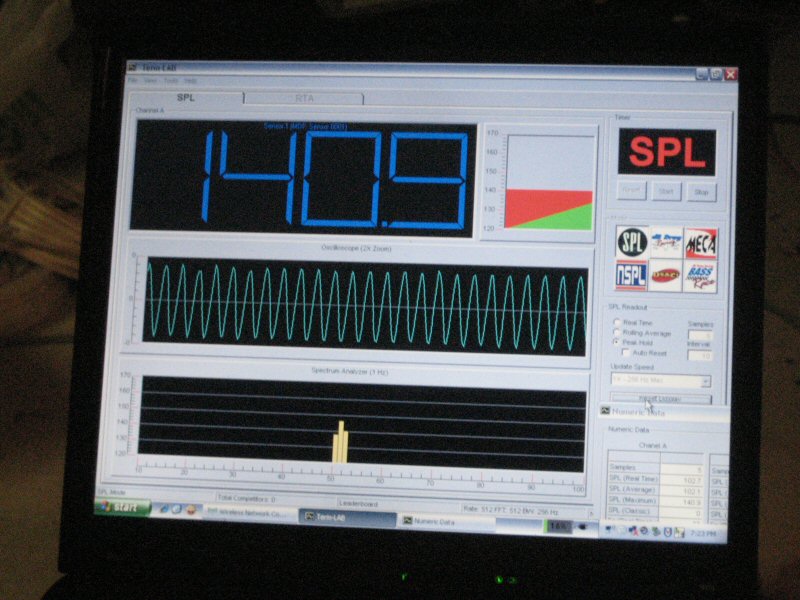Select the USACi organization logo
Image resolution: width=800 pixels, height=600 pixels.
tap(665, 276)
